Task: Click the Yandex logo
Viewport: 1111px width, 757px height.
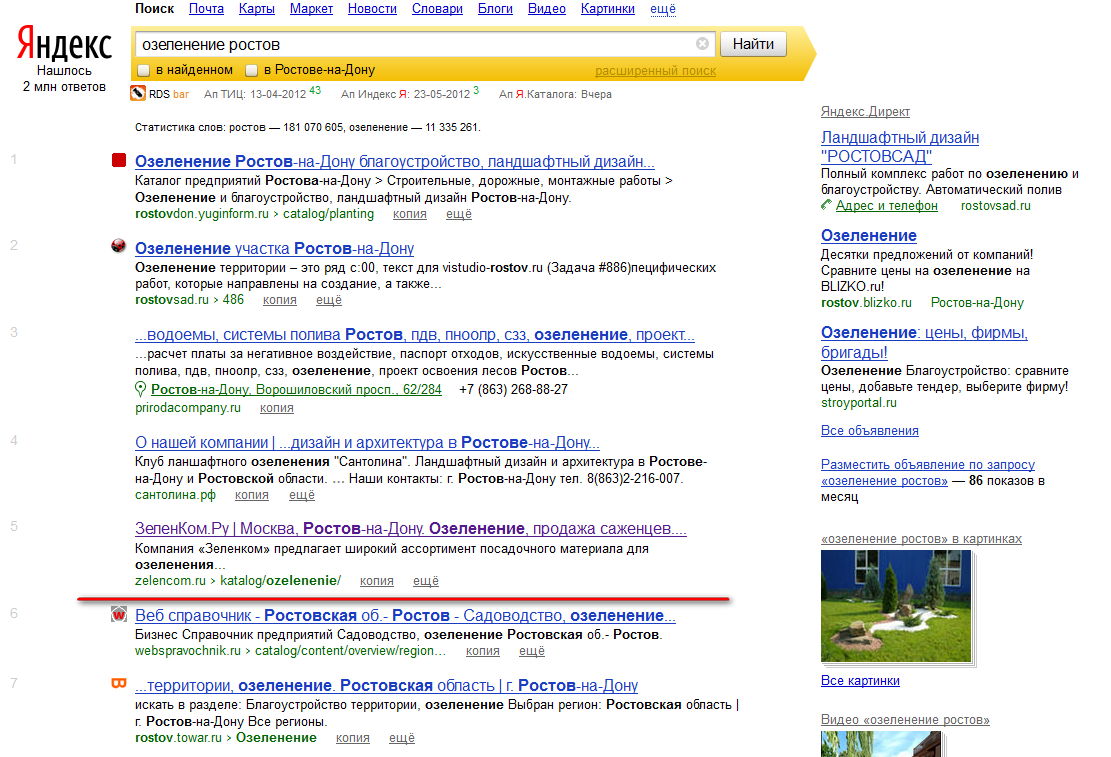Action: click(x=64, y=44)
